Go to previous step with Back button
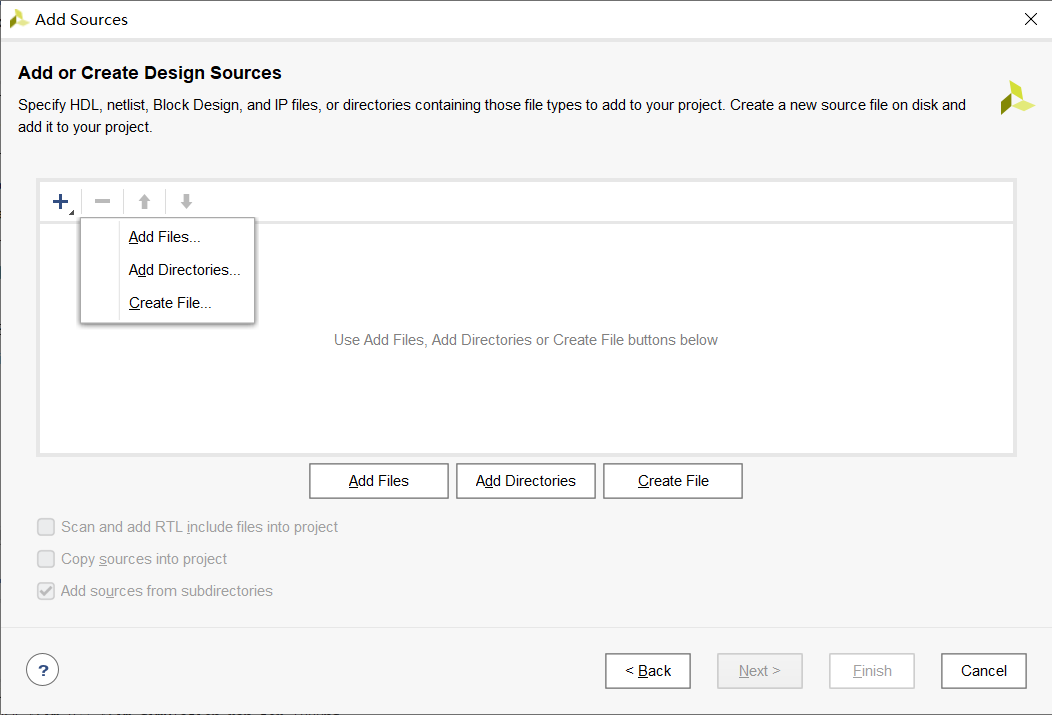The image size is (1052, 715). [648, 671]
